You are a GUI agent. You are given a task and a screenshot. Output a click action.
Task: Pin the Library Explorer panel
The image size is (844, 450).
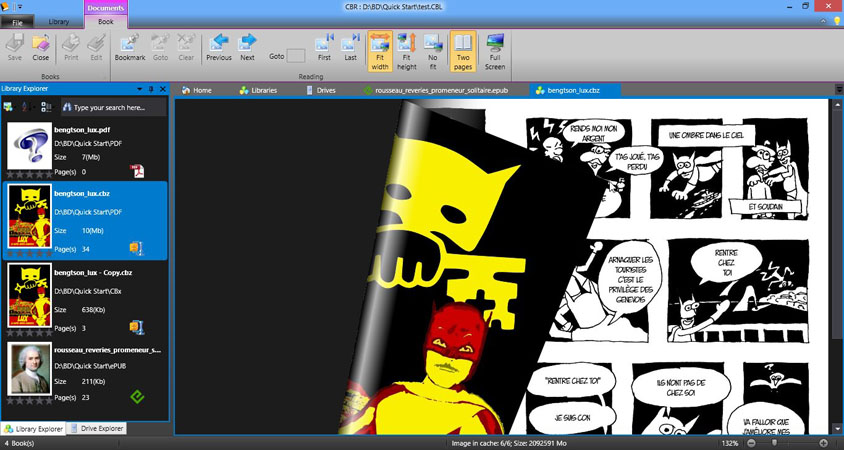click(x=151, y=89)
